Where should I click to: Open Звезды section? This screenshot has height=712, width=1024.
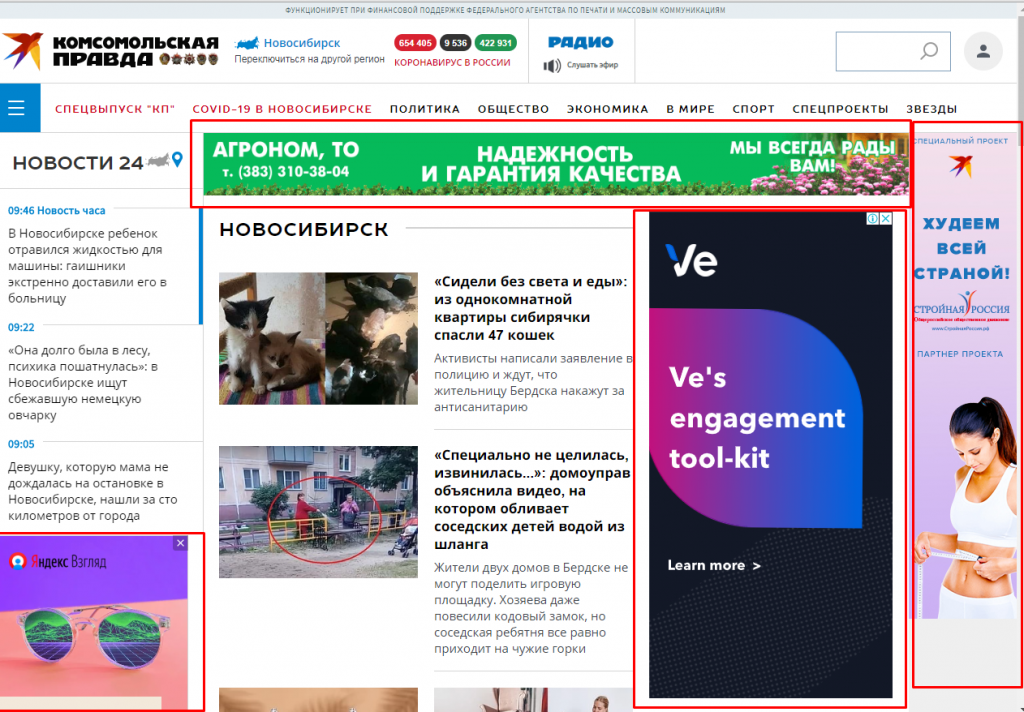pos(931,109)
